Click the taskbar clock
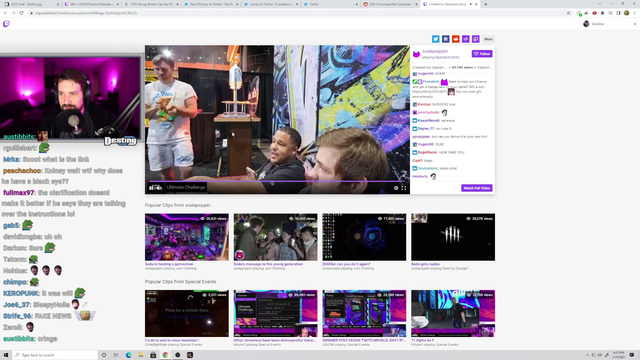640x360 pixels. (619, 355)
